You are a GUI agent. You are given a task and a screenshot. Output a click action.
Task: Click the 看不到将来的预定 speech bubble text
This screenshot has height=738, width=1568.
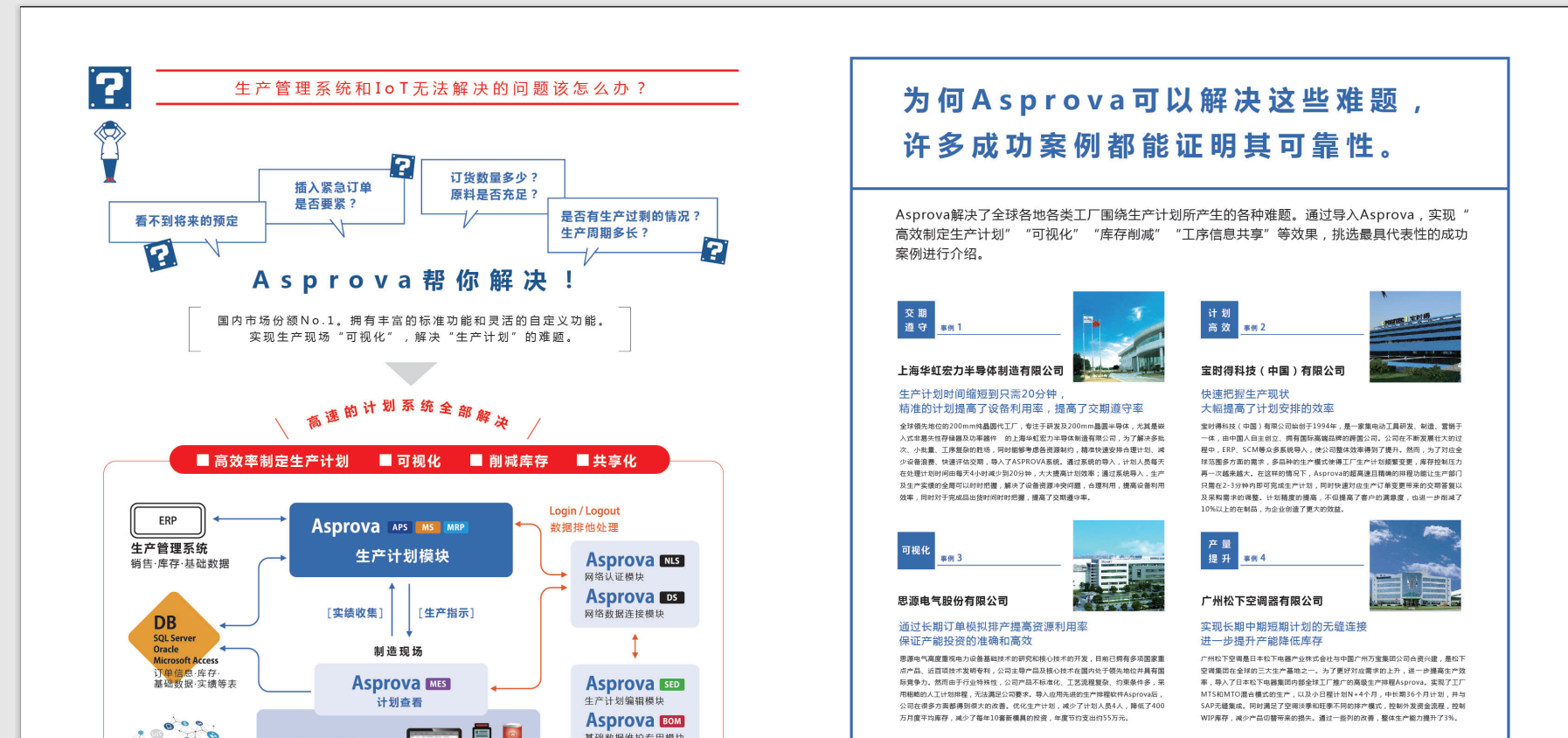(x=186, y=221)
